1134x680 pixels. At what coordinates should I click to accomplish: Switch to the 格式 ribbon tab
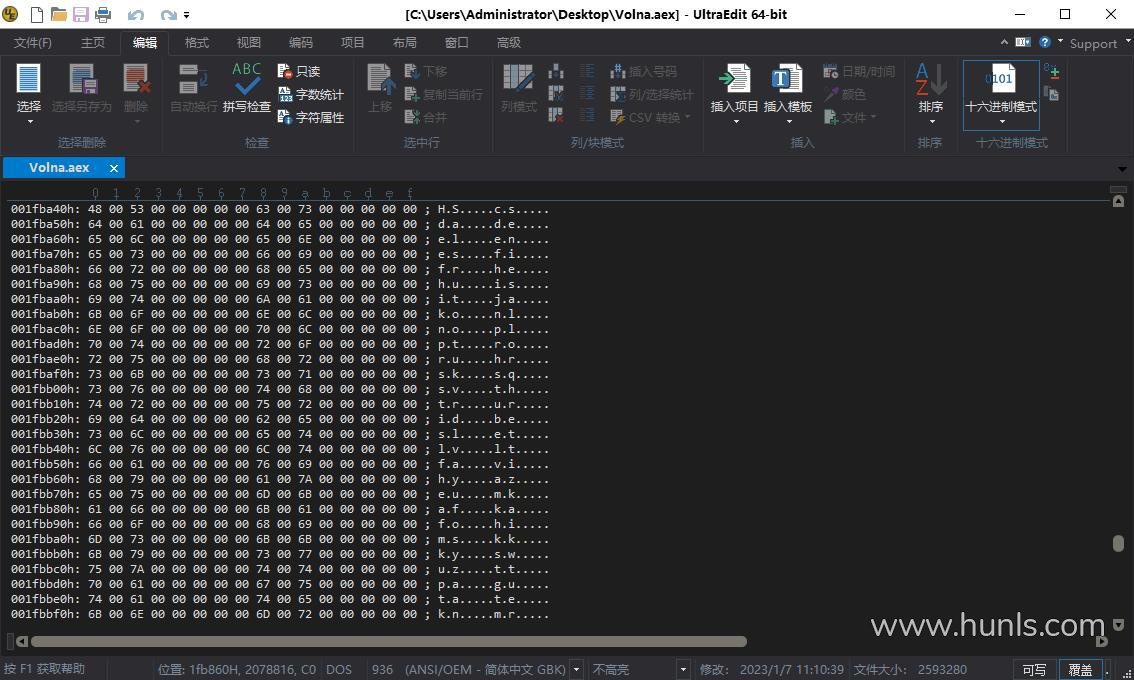point(197,43)
